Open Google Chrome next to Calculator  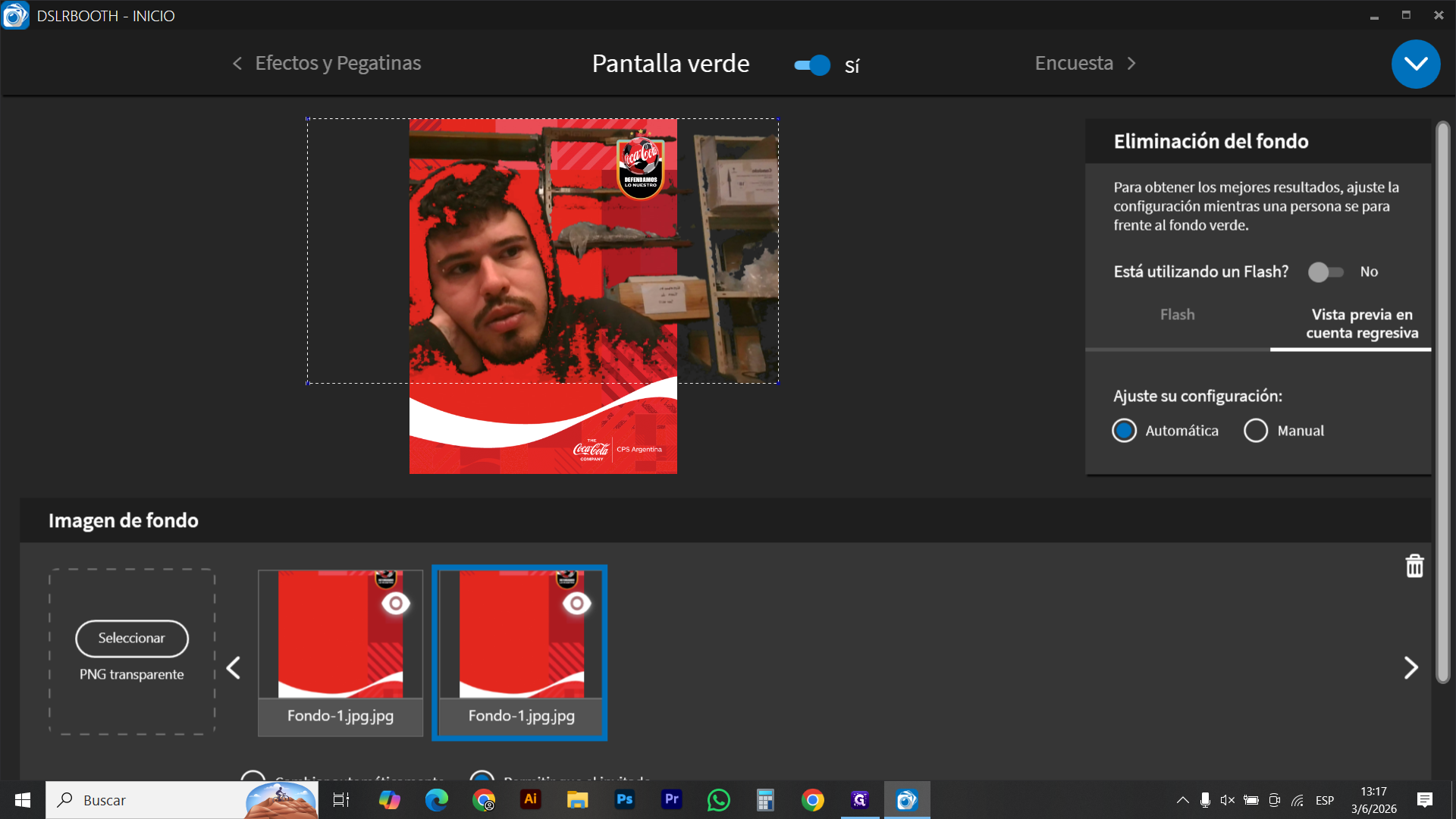[813, 800]
